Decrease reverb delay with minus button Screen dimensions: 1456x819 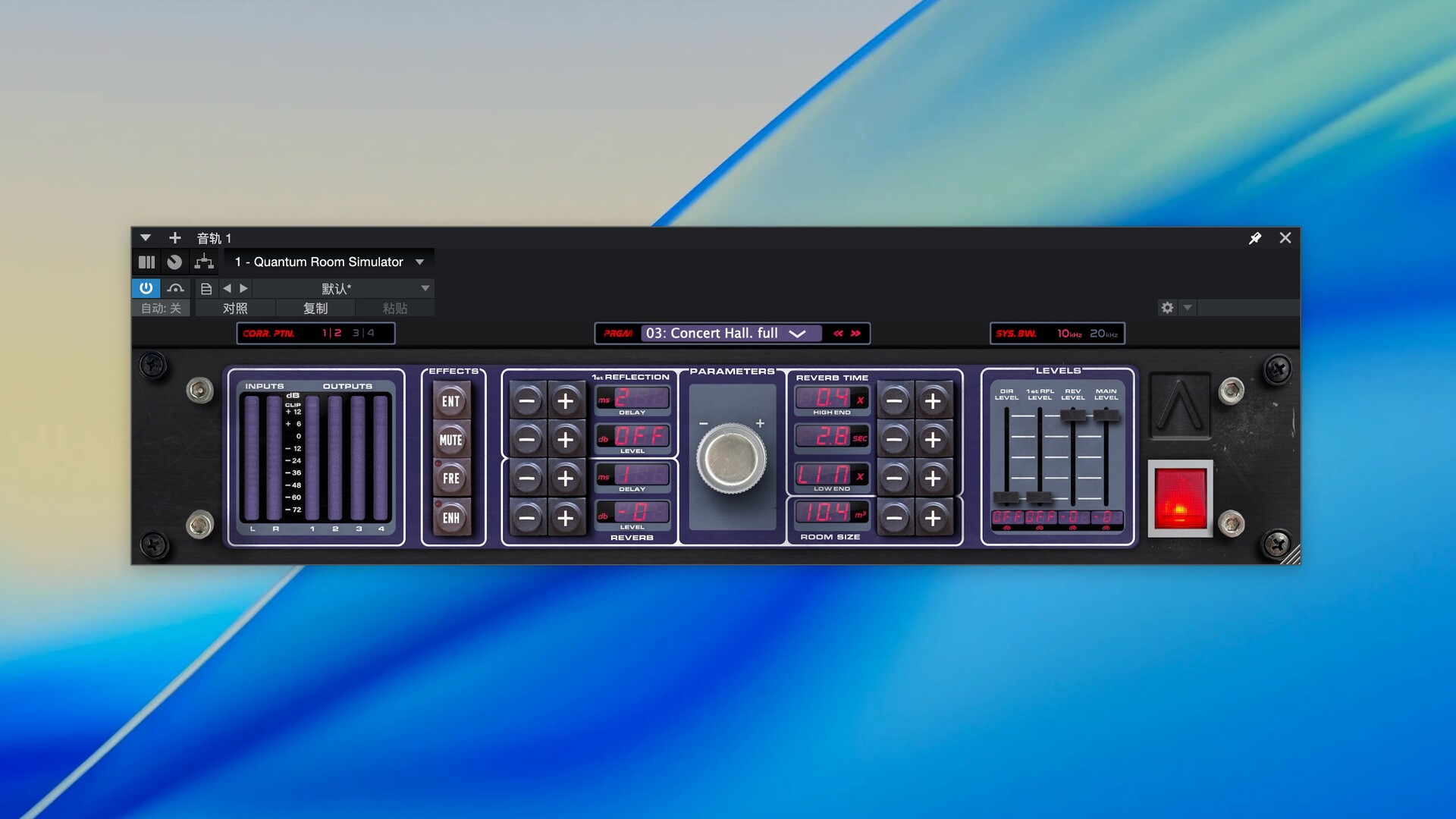(x=527, y=479)
